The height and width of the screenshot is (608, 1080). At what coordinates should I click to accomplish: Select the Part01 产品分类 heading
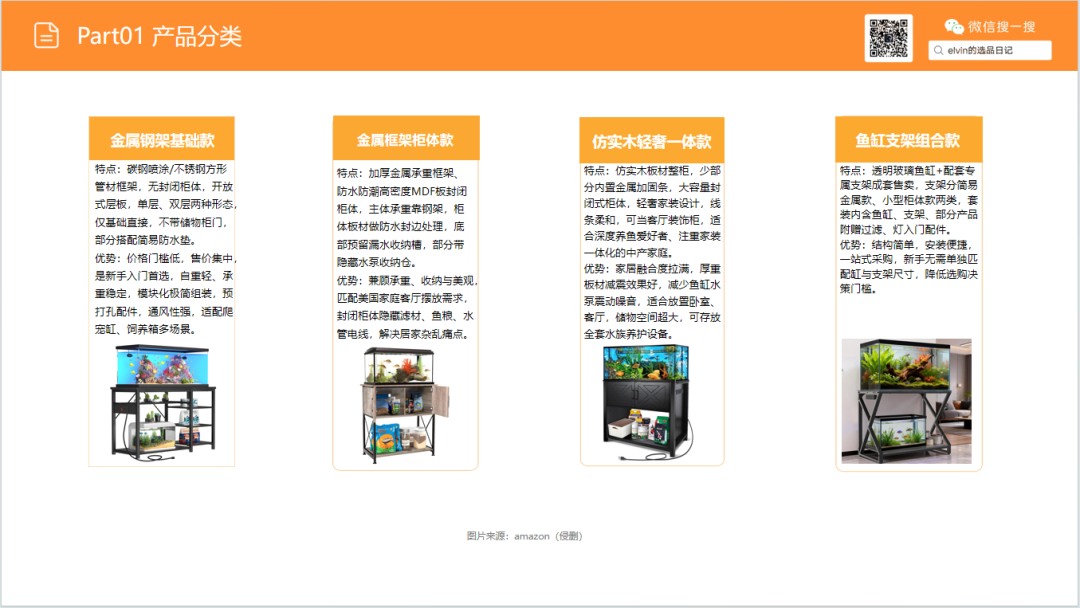tap(159, 36)
